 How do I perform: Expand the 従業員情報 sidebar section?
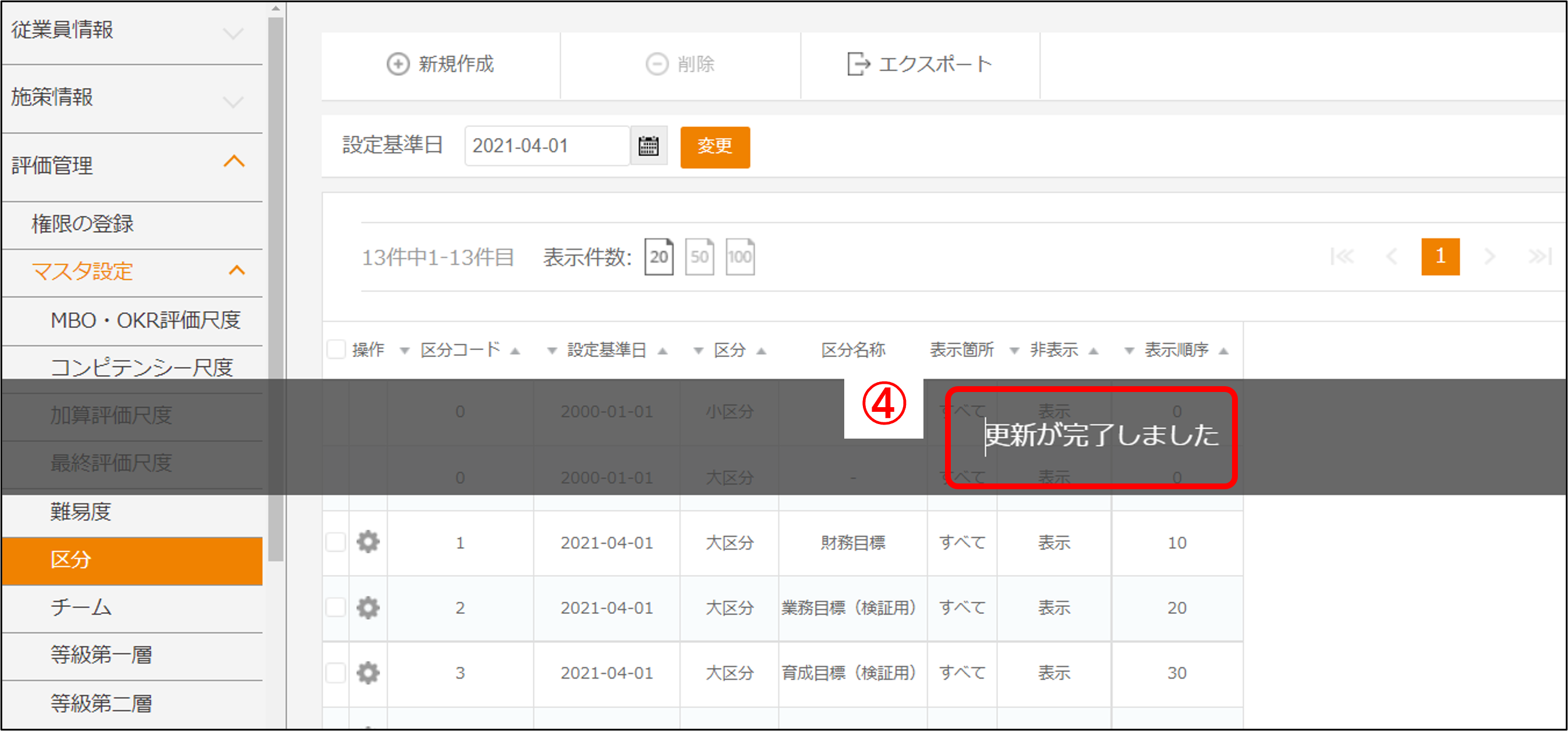click(233, 32)
